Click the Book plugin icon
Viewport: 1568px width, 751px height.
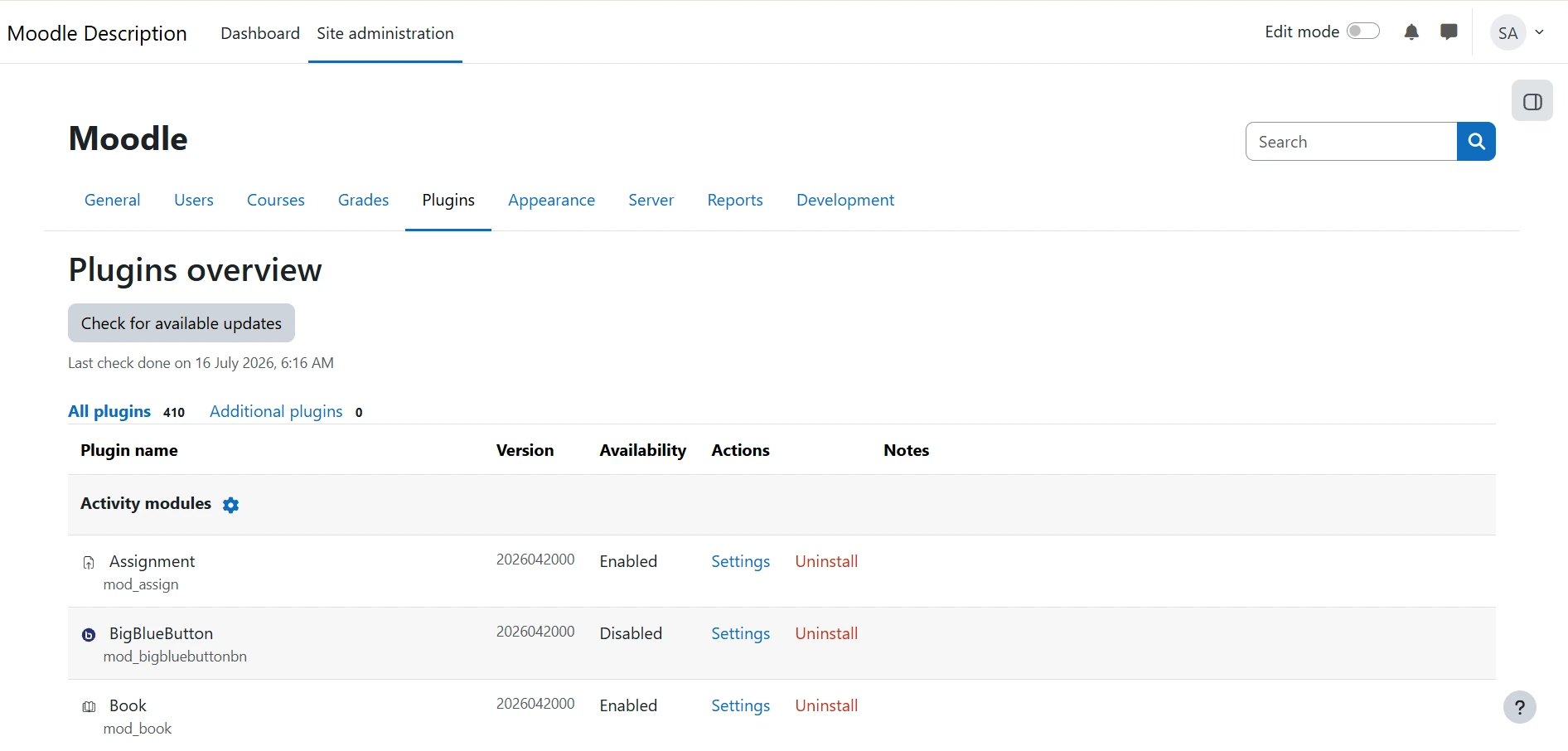(89, 707)
